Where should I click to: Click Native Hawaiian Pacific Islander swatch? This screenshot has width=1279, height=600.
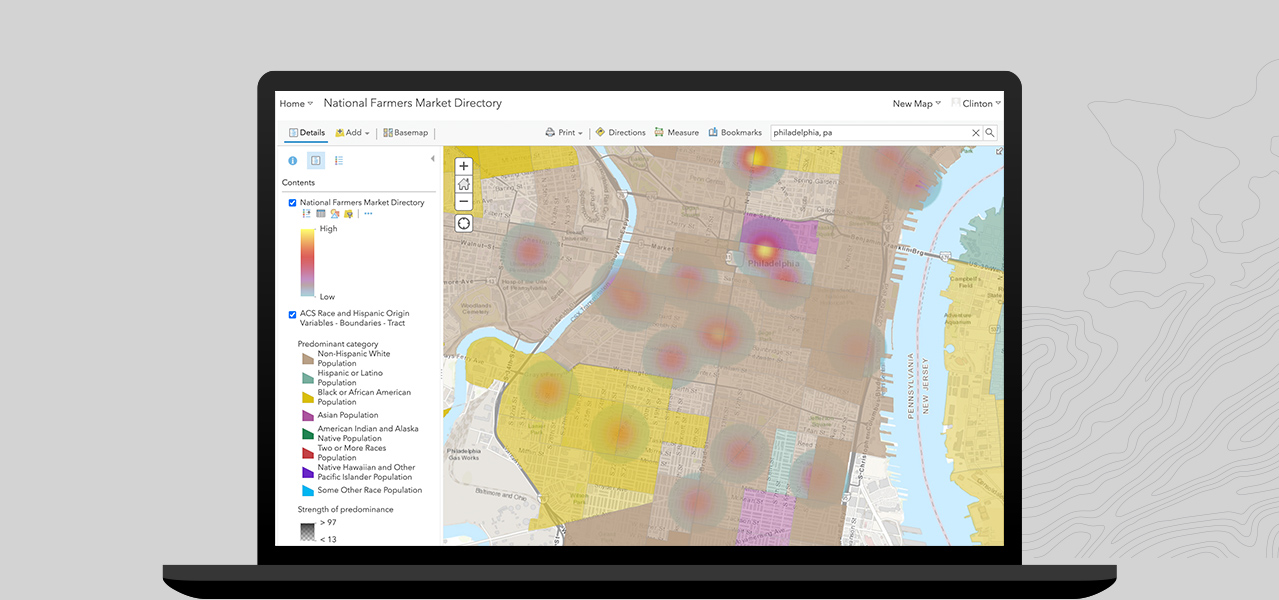pyautogui.click(x=308, y=472)
